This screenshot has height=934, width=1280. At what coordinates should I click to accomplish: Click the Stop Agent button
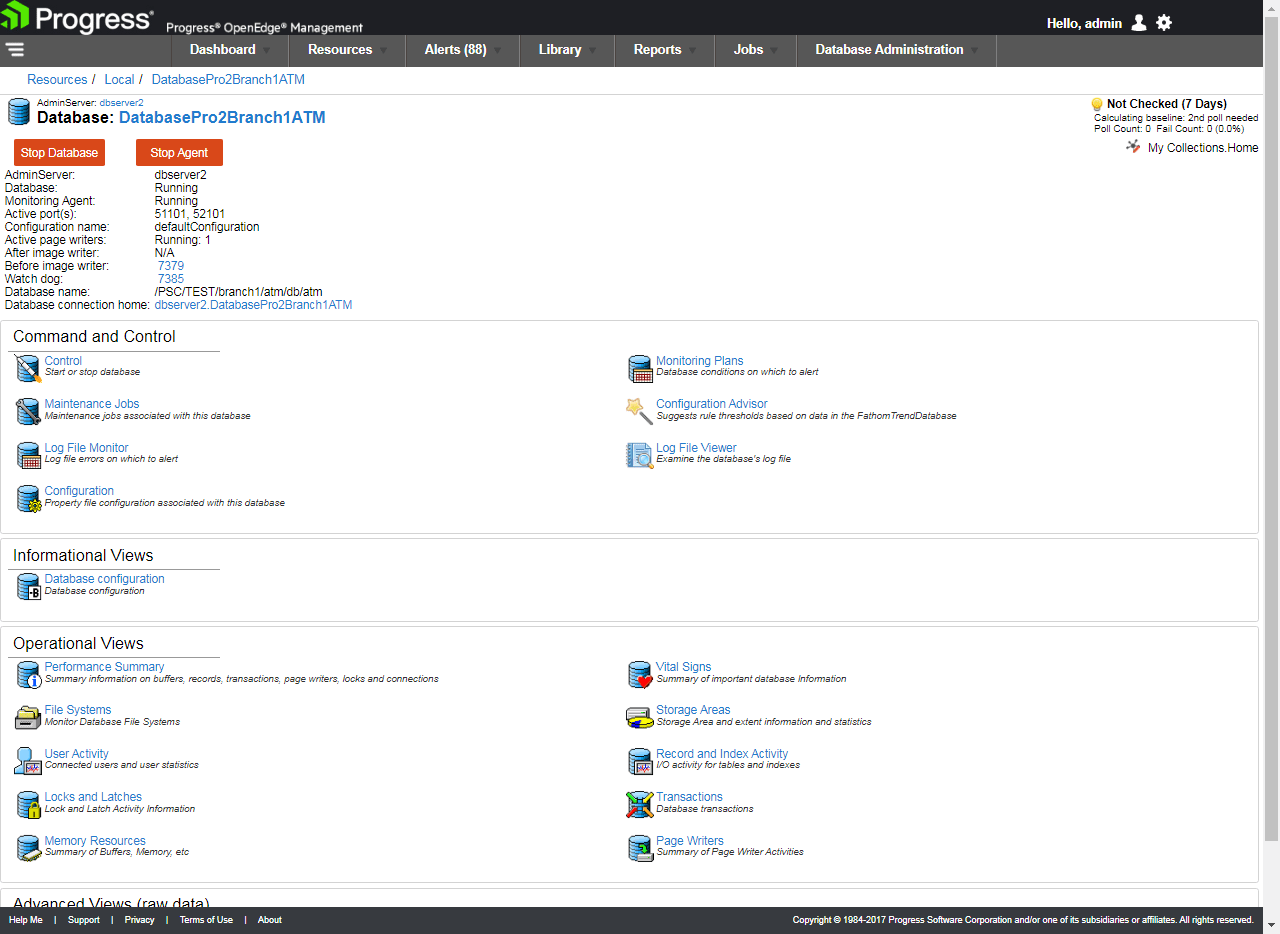pos(179,152)
